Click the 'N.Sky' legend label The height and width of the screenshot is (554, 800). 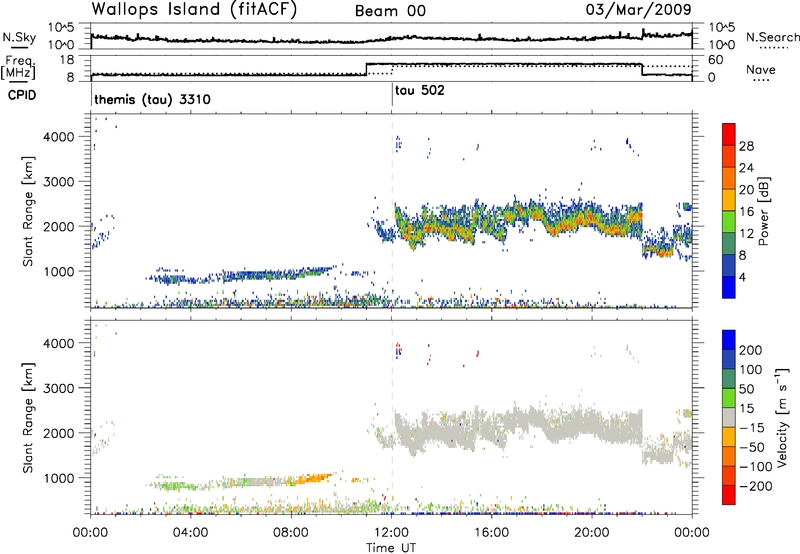point(19,37)
